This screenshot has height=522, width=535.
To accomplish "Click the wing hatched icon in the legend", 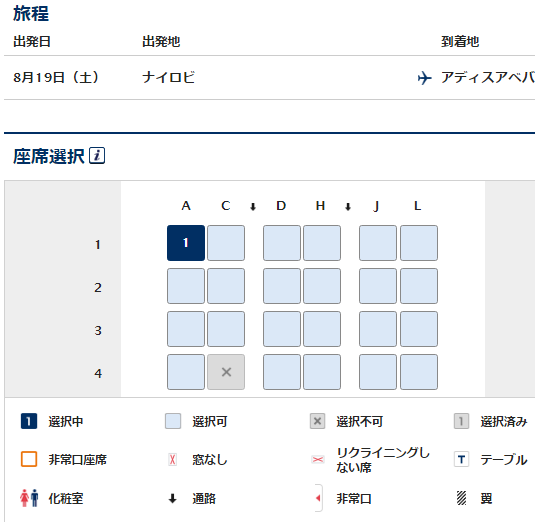I will point(461,498).
